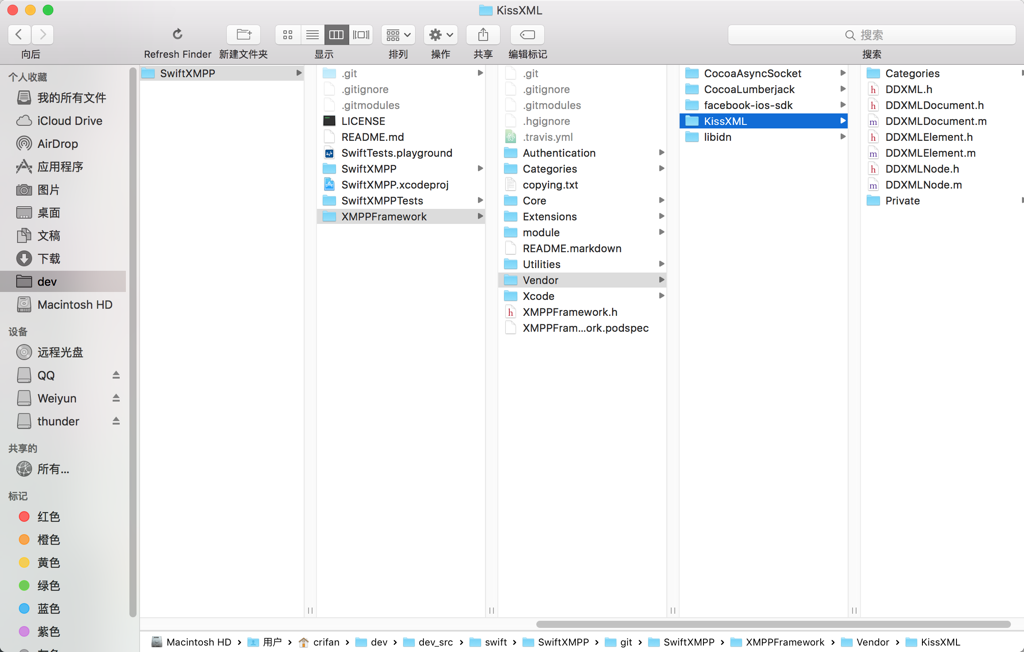Go forward with the right arrow button
This screenshot has height=652, width=1024.
[x=42, y=35]
